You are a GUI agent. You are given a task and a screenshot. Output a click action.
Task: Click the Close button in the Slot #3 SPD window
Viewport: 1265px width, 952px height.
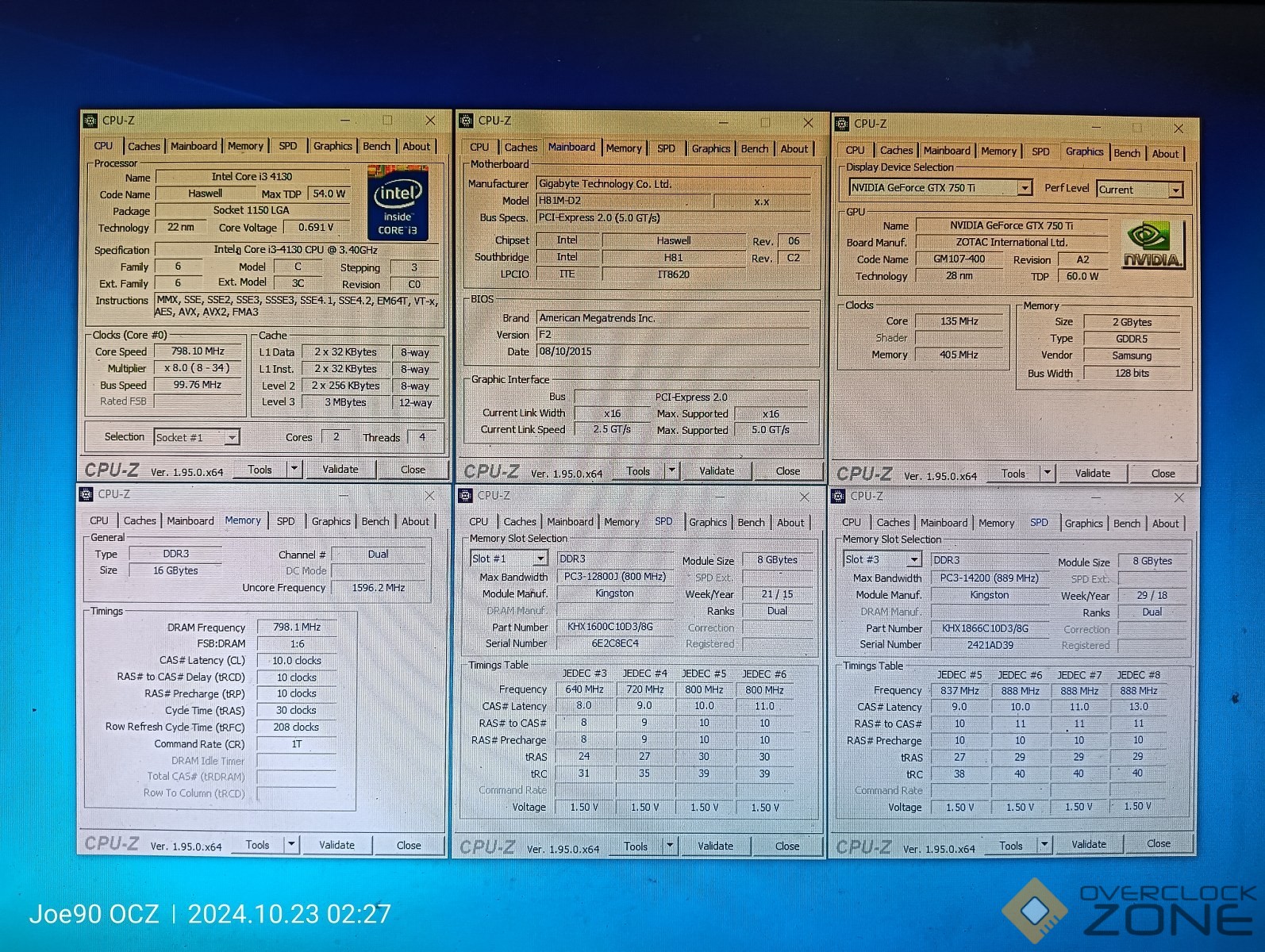[x=1159, y=844]
